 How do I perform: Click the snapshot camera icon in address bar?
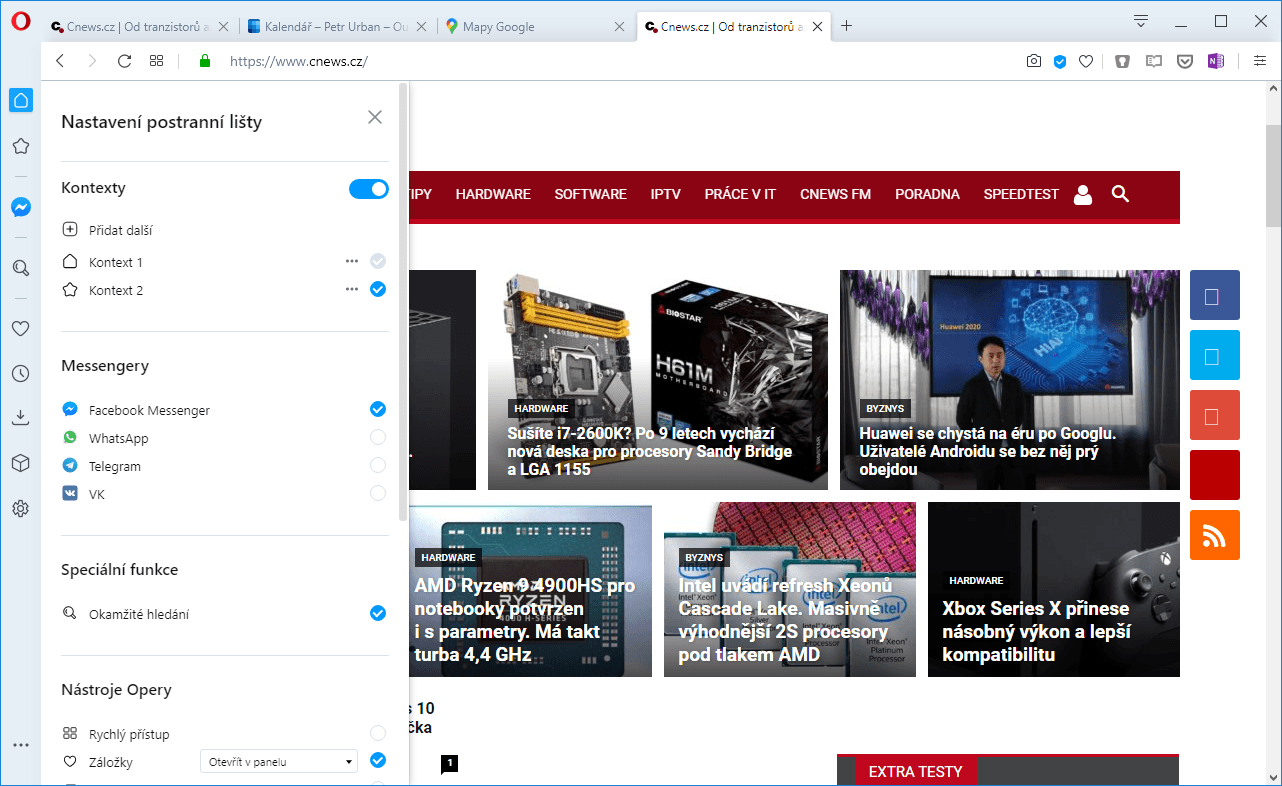click(x=1034, y=61)
